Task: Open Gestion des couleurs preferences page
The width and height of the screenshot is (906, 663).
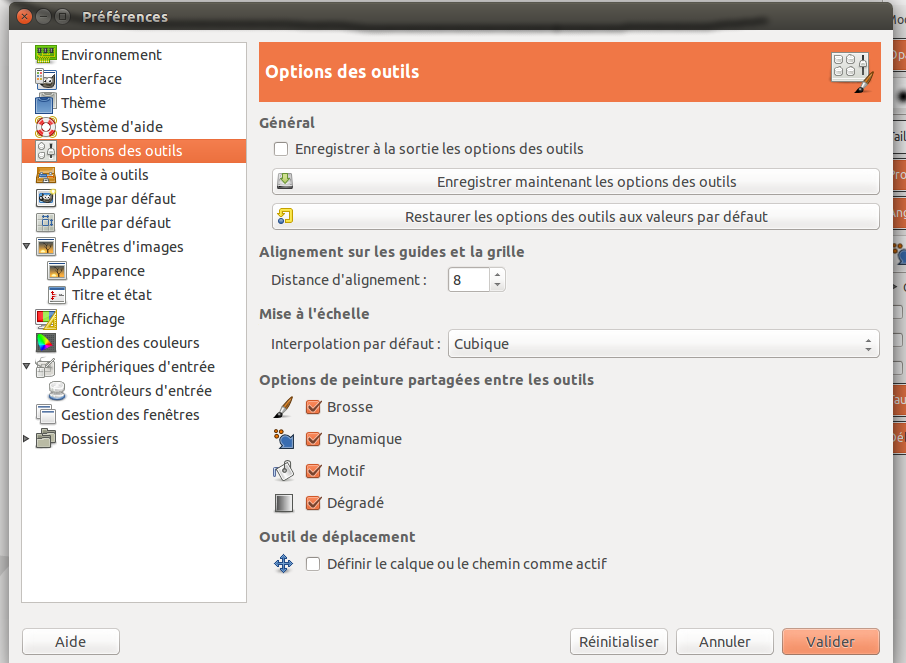Action: (134, 343)
